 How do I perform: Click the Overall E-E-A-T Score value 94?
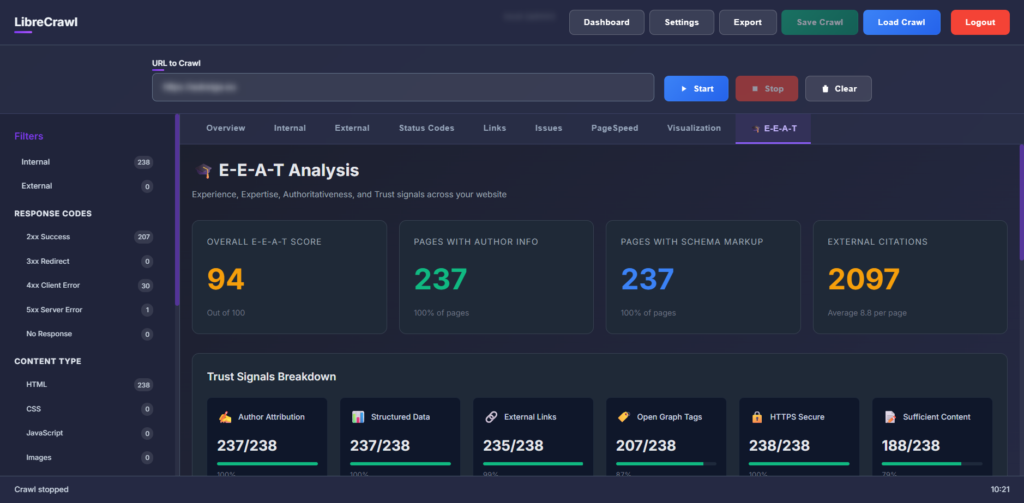(225, 280)
